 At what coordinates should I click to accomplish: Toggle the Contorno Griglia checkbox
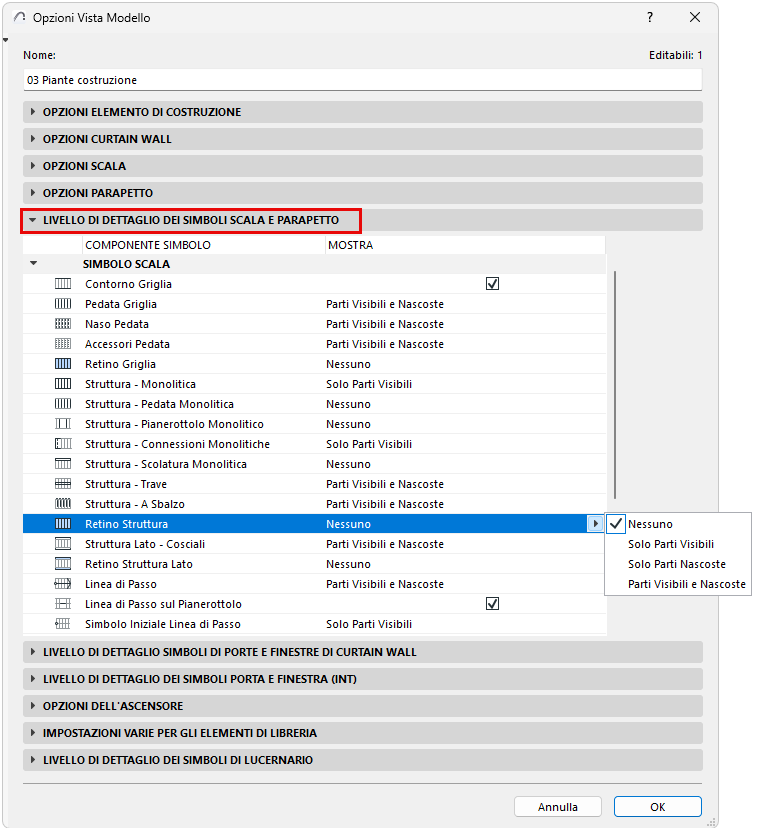click(492, 284)
